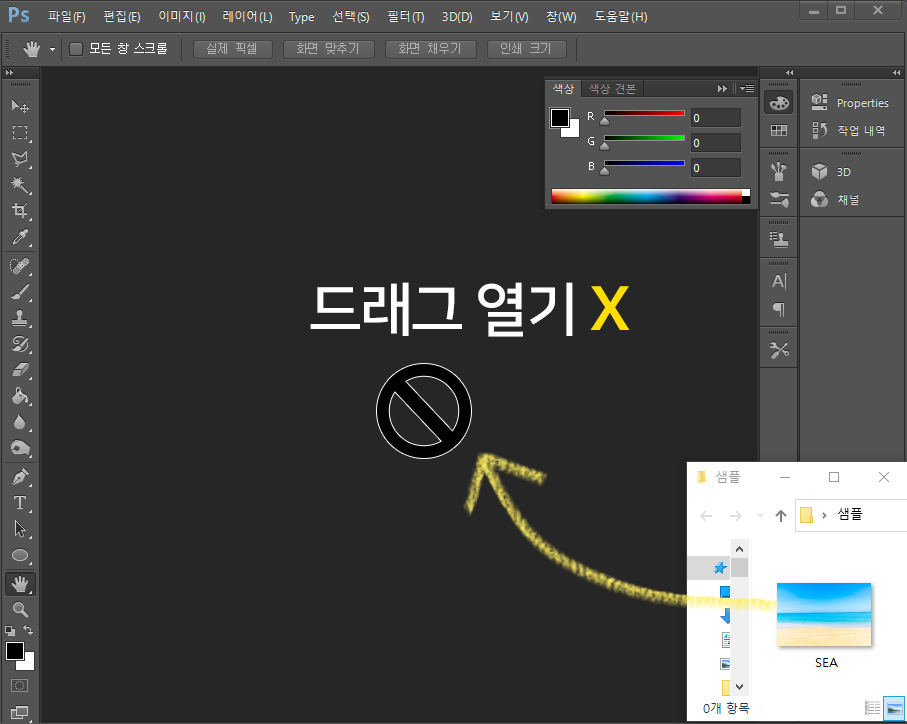This screenshot has width=907, height=724.
Task: Select the Eraser tool
Action: [20, 370]
